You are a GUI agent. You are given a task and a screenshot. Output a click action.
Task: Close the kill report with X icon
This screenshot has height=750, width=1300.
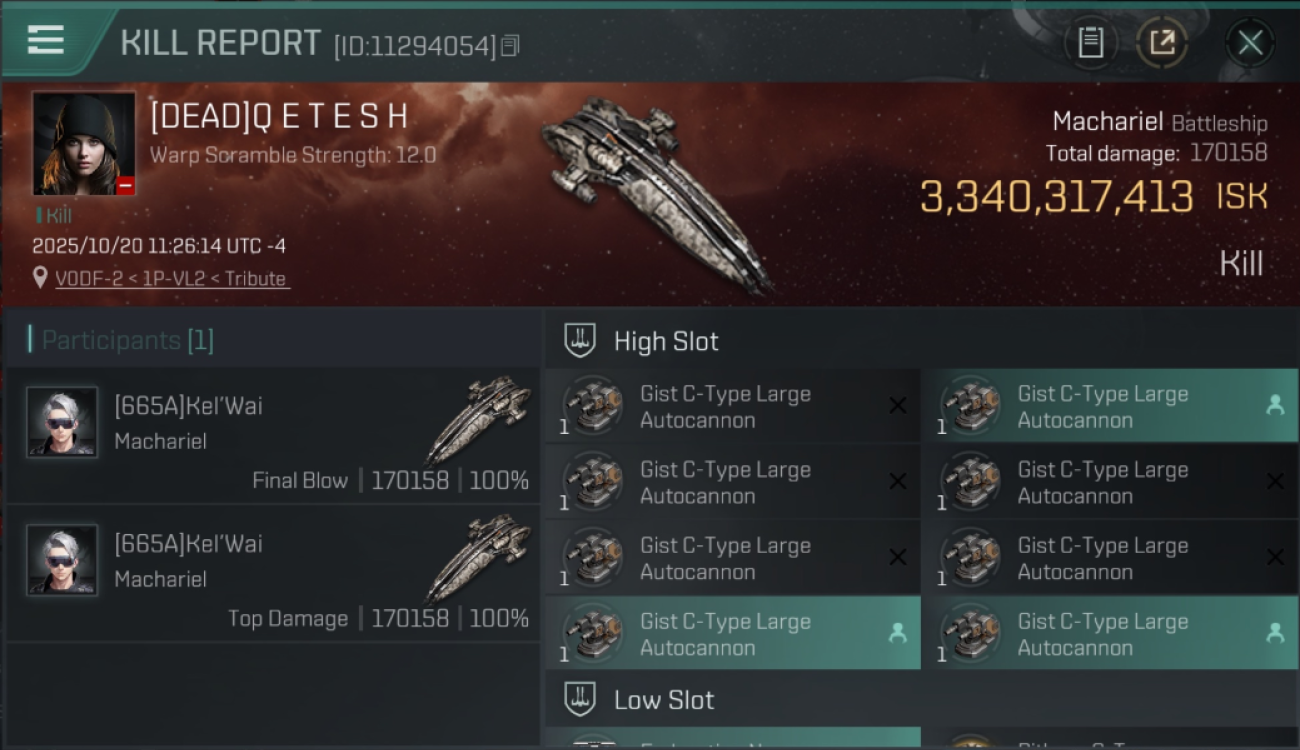click(x=1250, y=43)
